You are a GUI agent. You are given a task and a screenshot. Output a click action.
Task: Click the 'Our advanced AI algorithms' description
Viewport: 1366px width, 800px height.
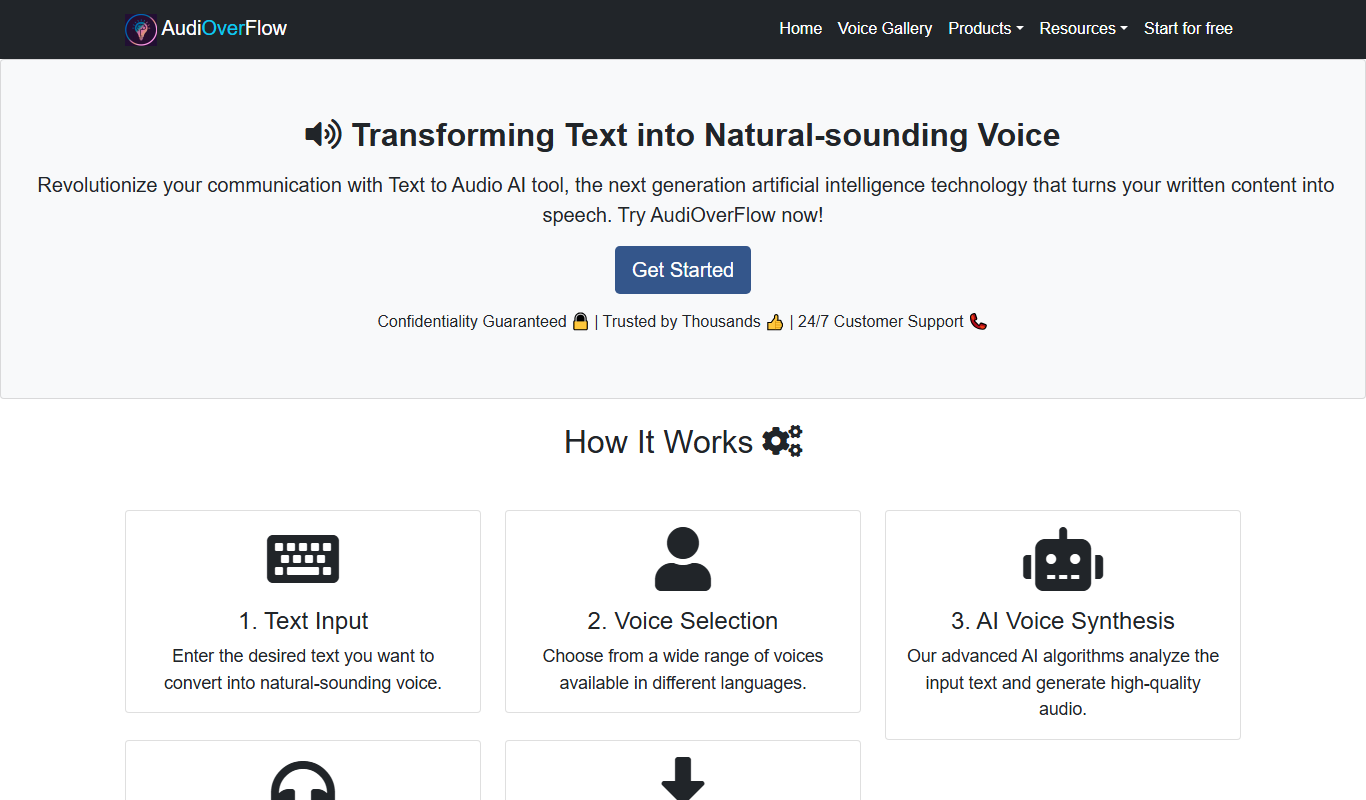[1063, 683]
